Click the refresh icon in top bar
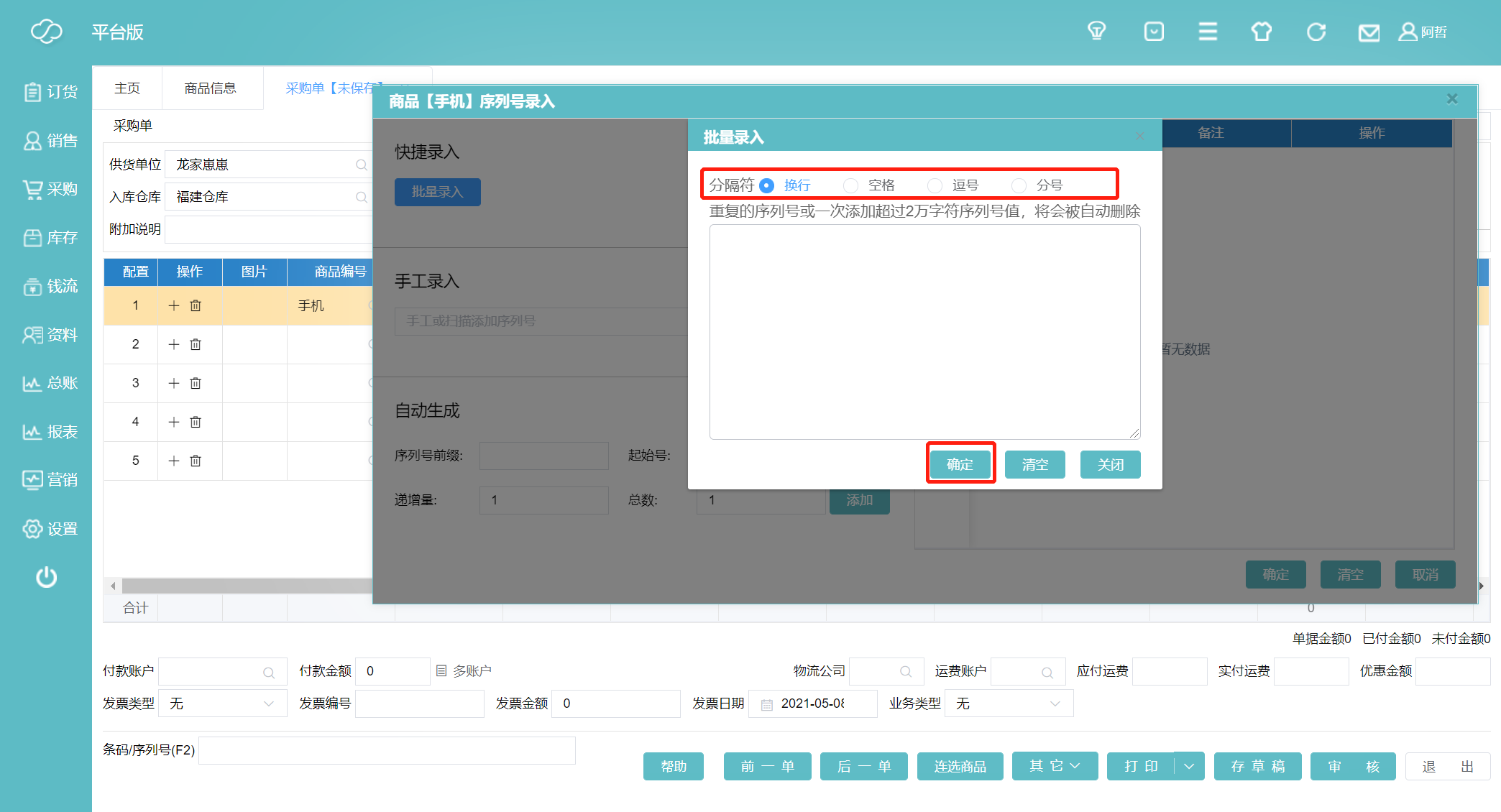The image size is (1501, 812). point(1316,32)
